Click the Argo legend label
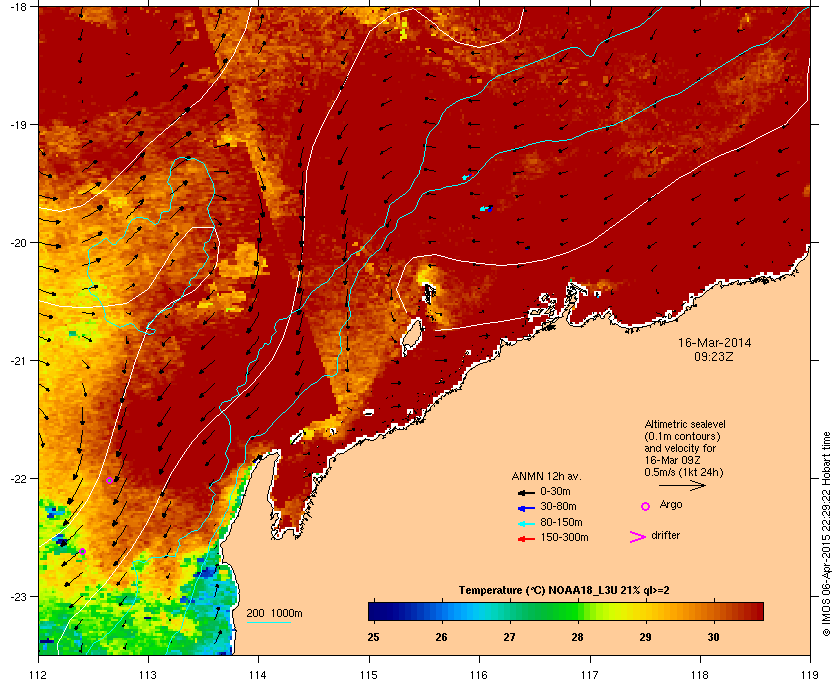The height and width of the screenshot is (680, 840). click(x=671, y=505)
